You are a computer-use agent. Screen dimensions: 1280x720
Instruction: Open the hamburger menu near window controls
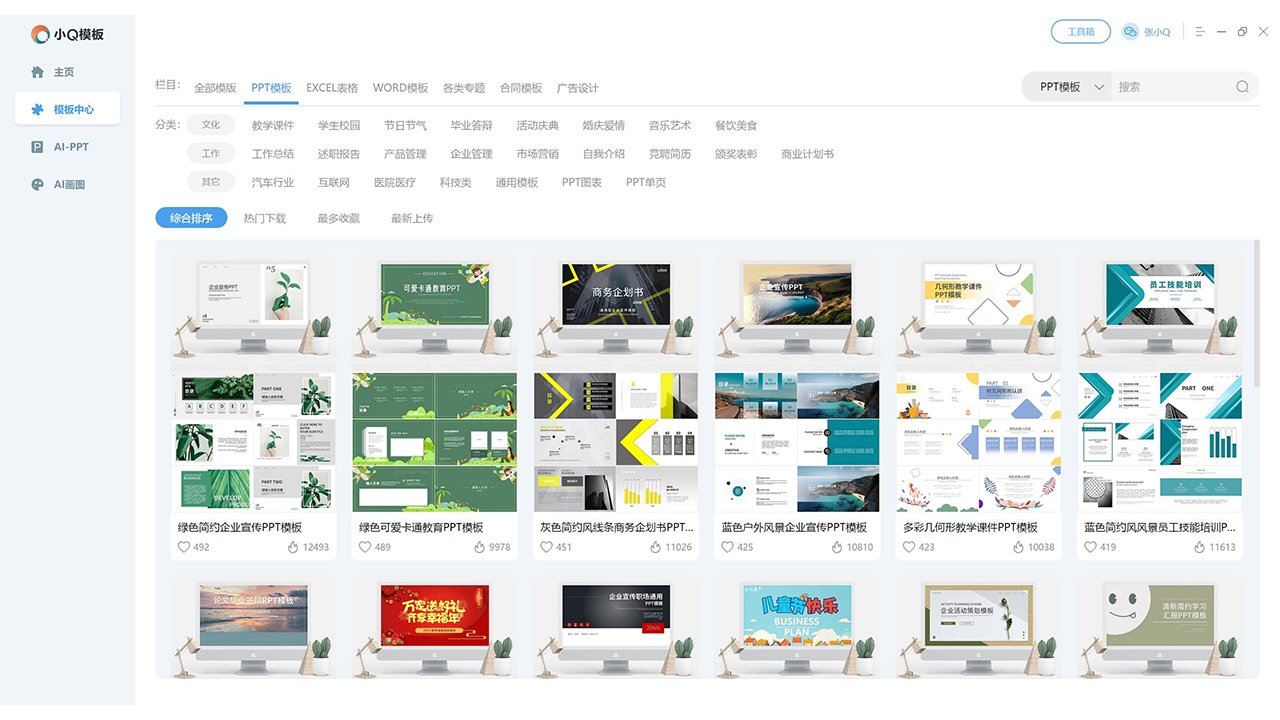pos(1199,31)
